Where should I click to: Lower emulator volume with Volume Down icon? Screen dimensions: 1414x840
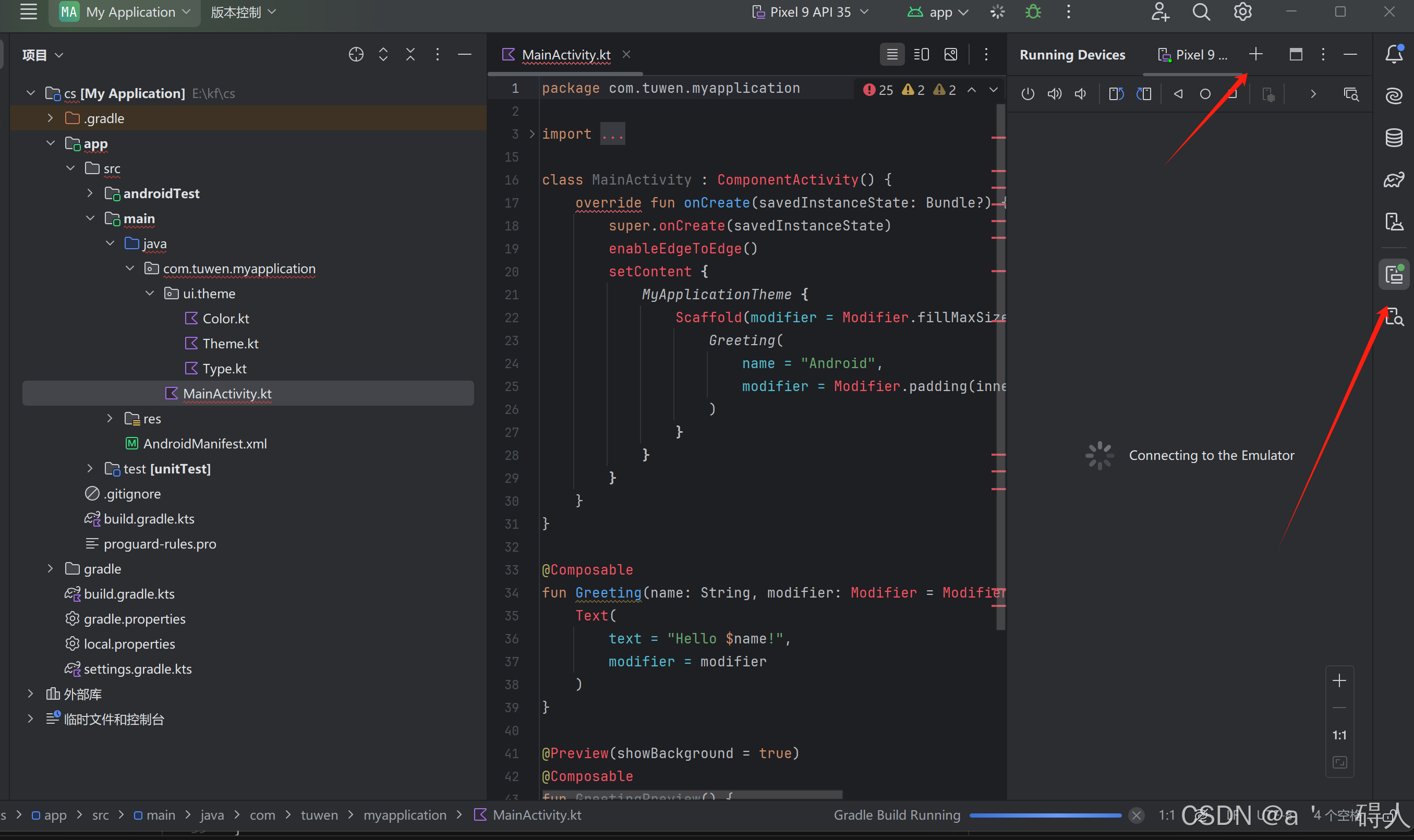1081,94
